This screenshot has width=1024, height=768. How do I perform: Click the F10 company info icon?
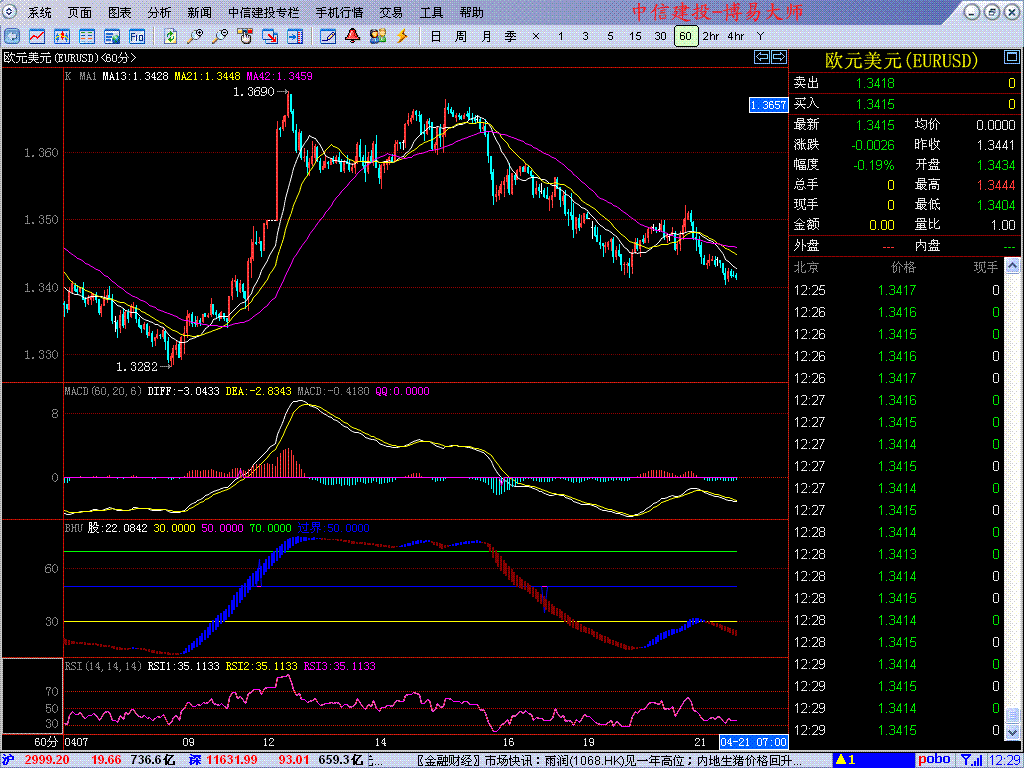pos(137,36)
